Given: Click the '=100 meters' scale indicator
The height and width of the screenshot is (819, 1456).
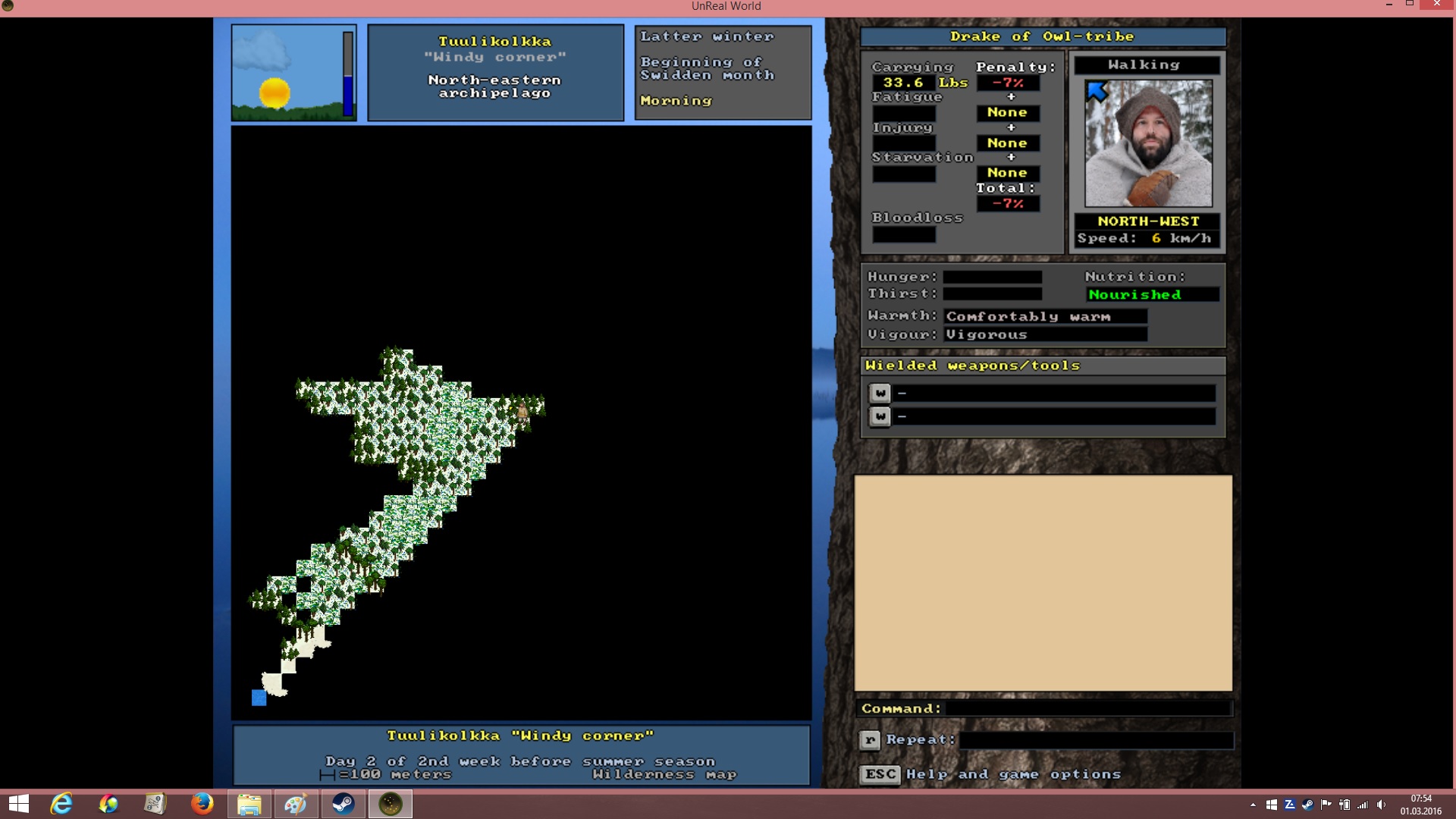Looking at the screenshot, I should (386, 774).
